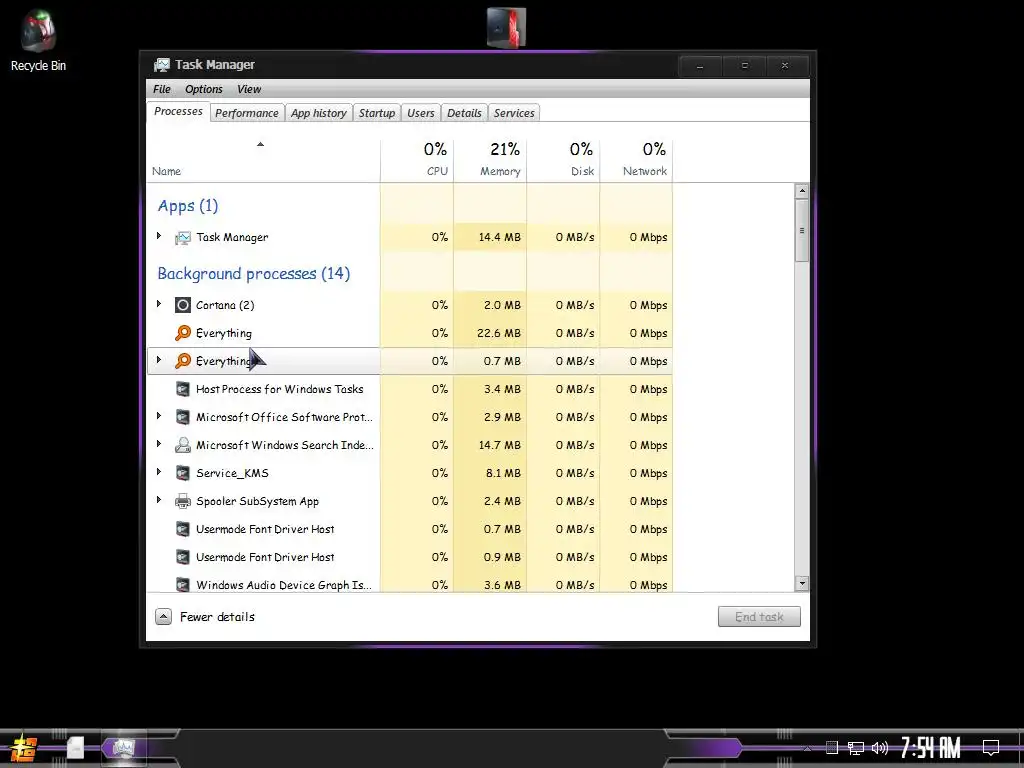Click the Cortana process icon
Screen dimensions: 1024x768
pos(183,305)
